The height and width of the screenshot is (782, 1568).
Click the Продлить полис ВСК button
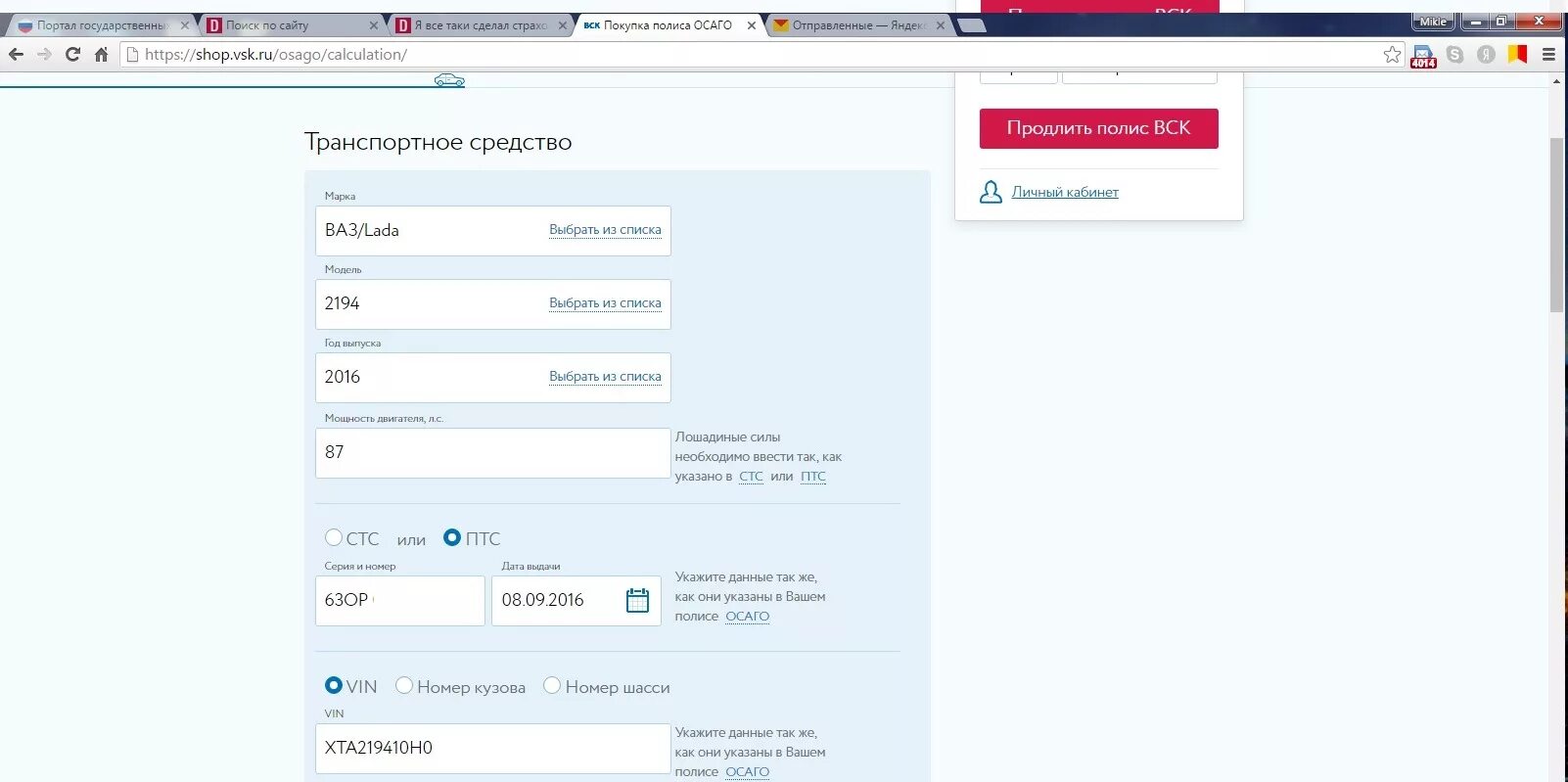pos(1099,128)
